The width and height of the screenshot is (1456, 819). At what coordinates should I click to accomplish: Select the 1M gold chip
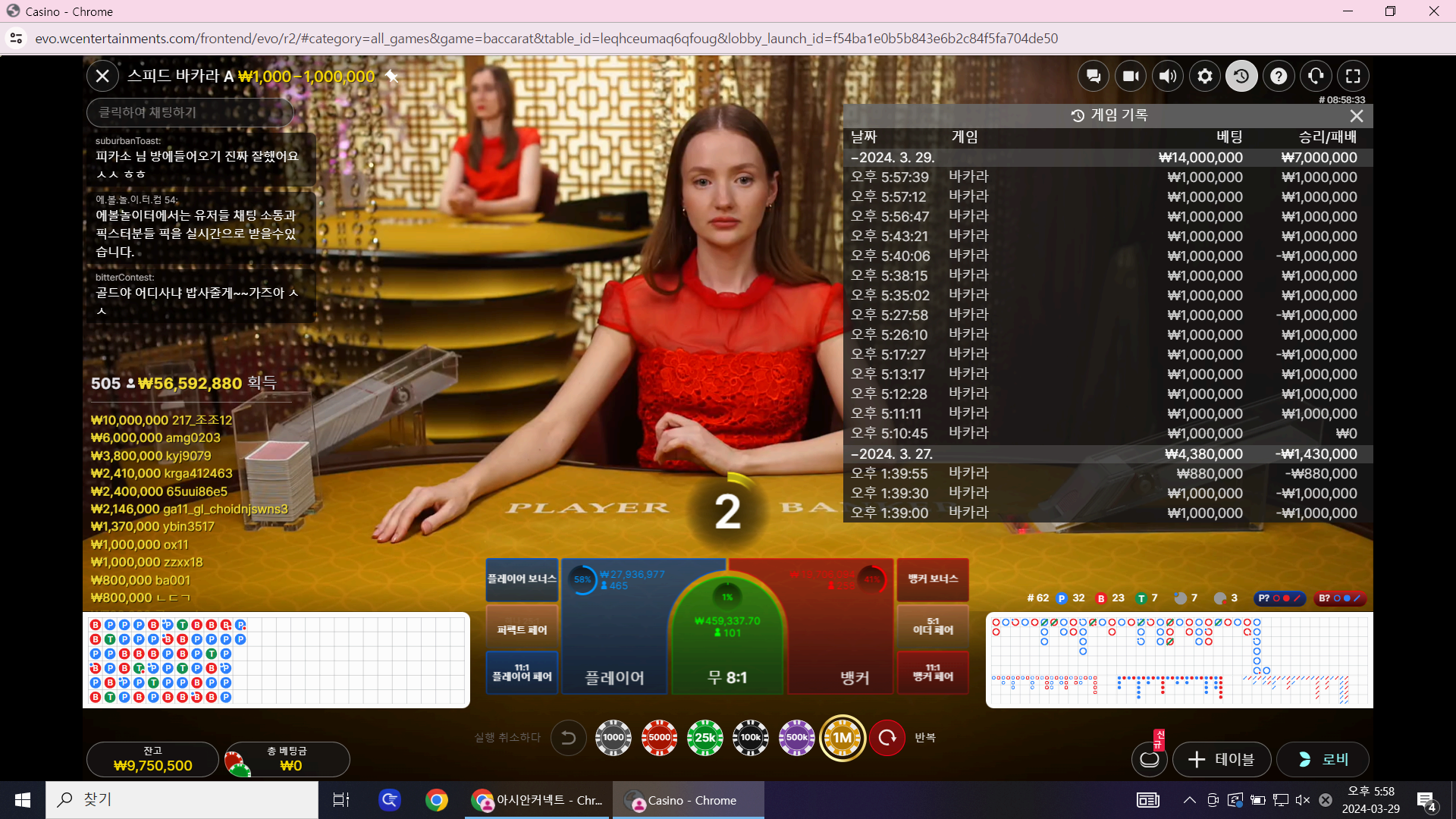(842, 737)
